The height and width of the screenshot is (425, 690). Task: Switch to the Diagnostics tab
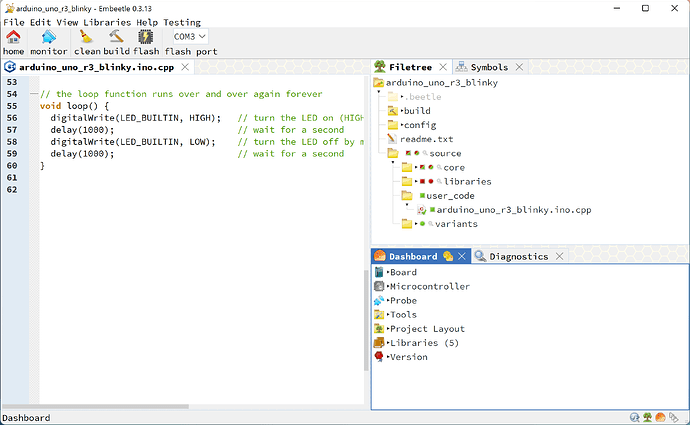[518, 256]
